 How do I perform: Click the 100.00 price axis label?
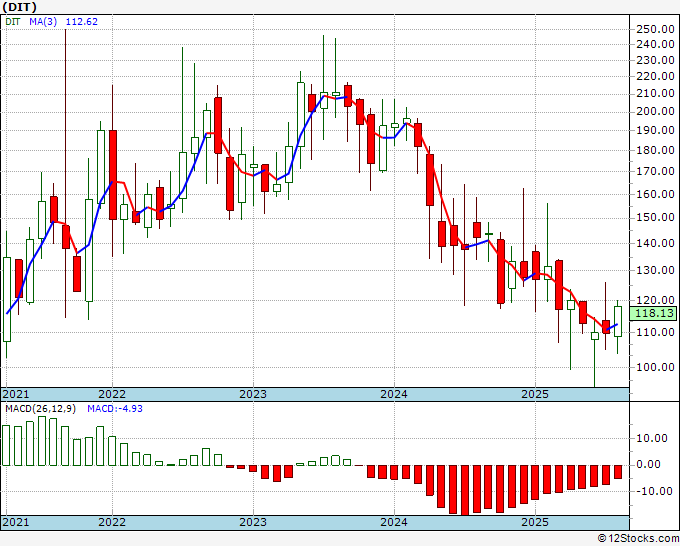point(655,367)
